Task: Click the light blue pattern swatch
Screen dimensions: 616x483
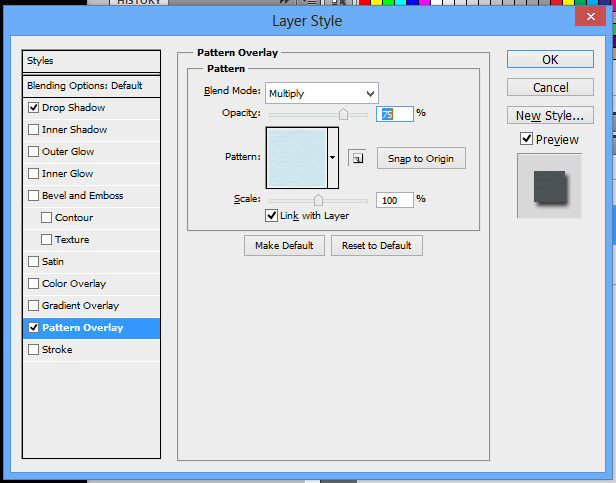Action: pos(297,158)
